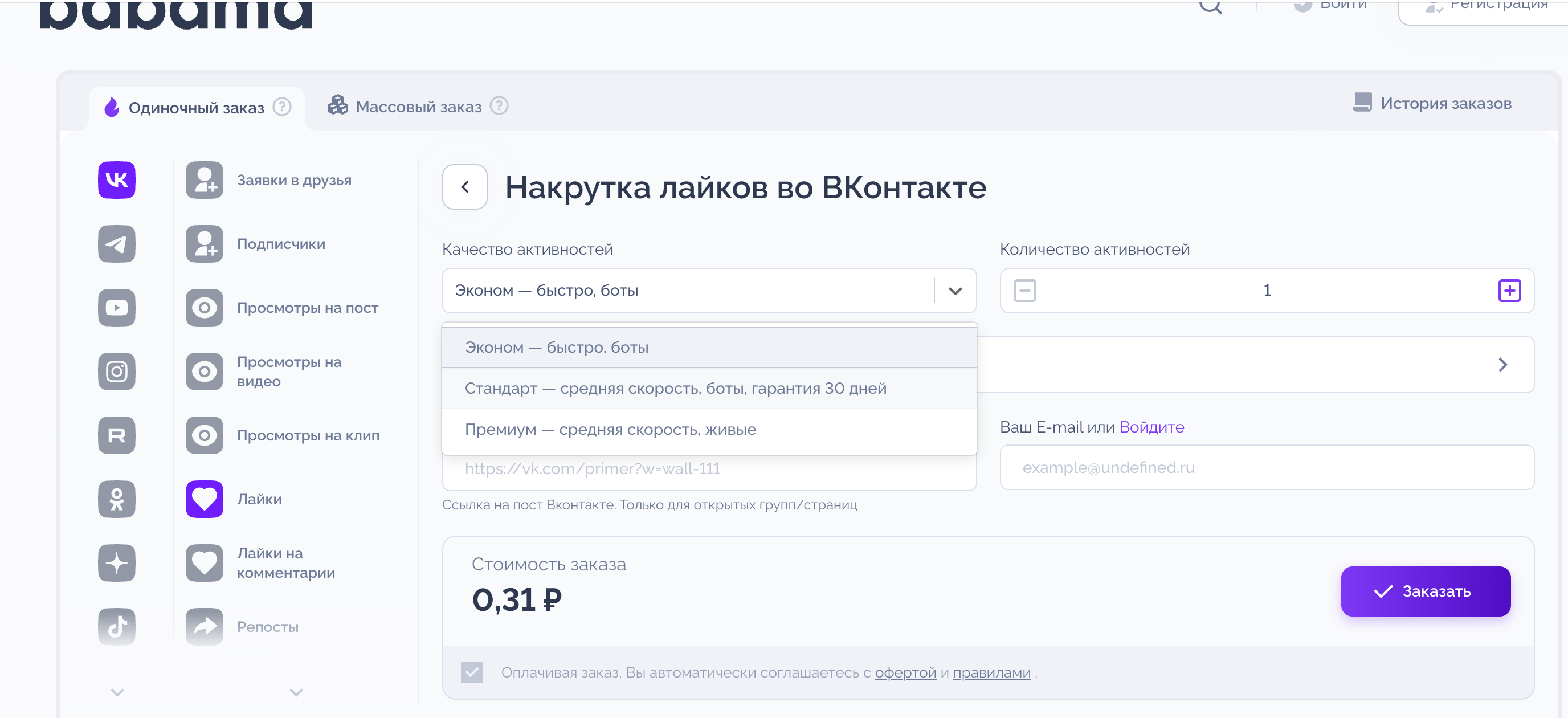Click the purple Лайки heart icon
This screenshot has height=718, width=1568.
205,499
